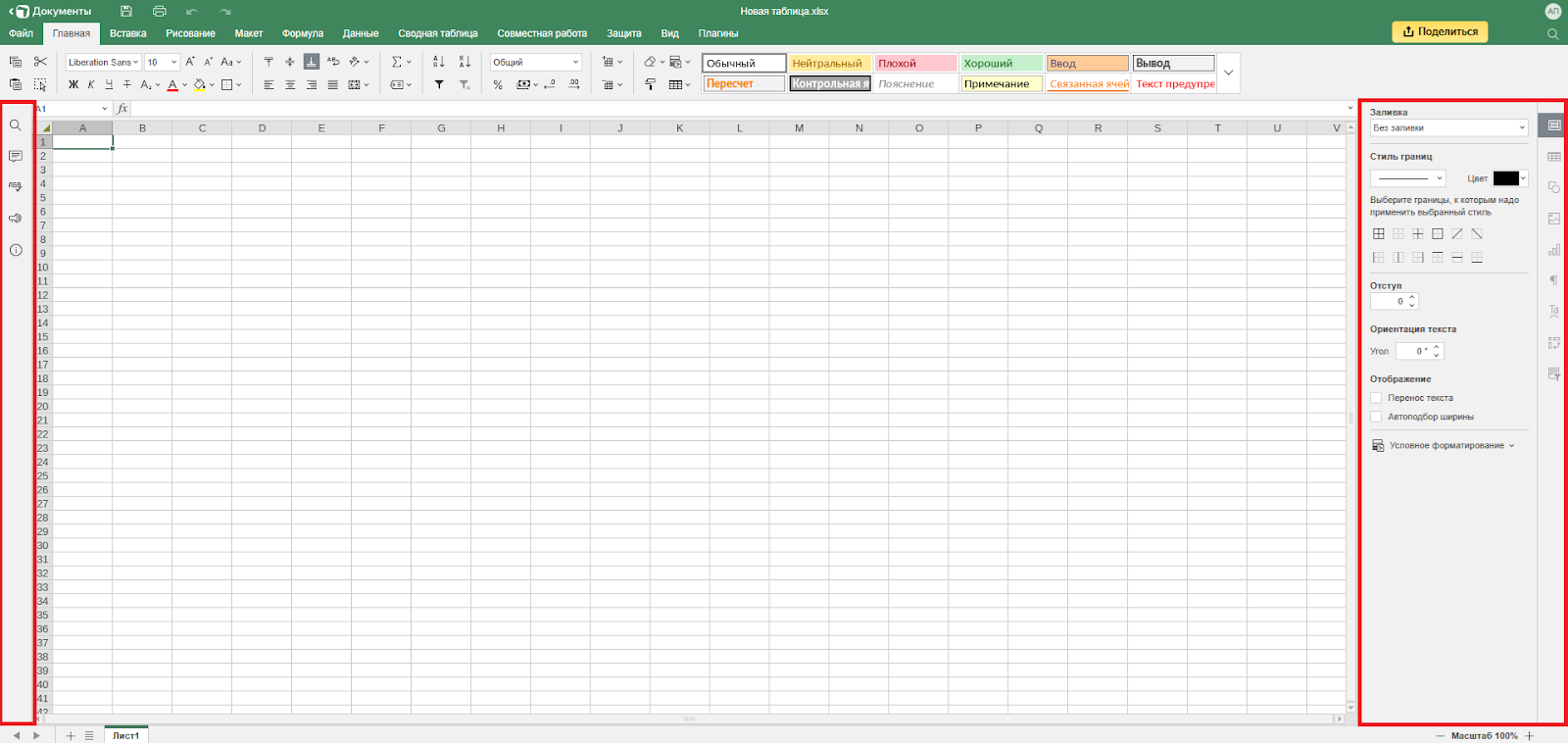Click the black border color swatch

tap(1505, 178)
